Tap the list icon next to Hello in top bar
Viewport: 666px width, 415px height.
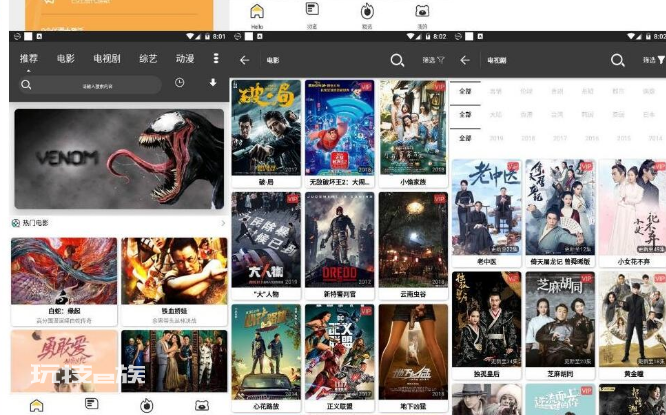pos(312,9)
